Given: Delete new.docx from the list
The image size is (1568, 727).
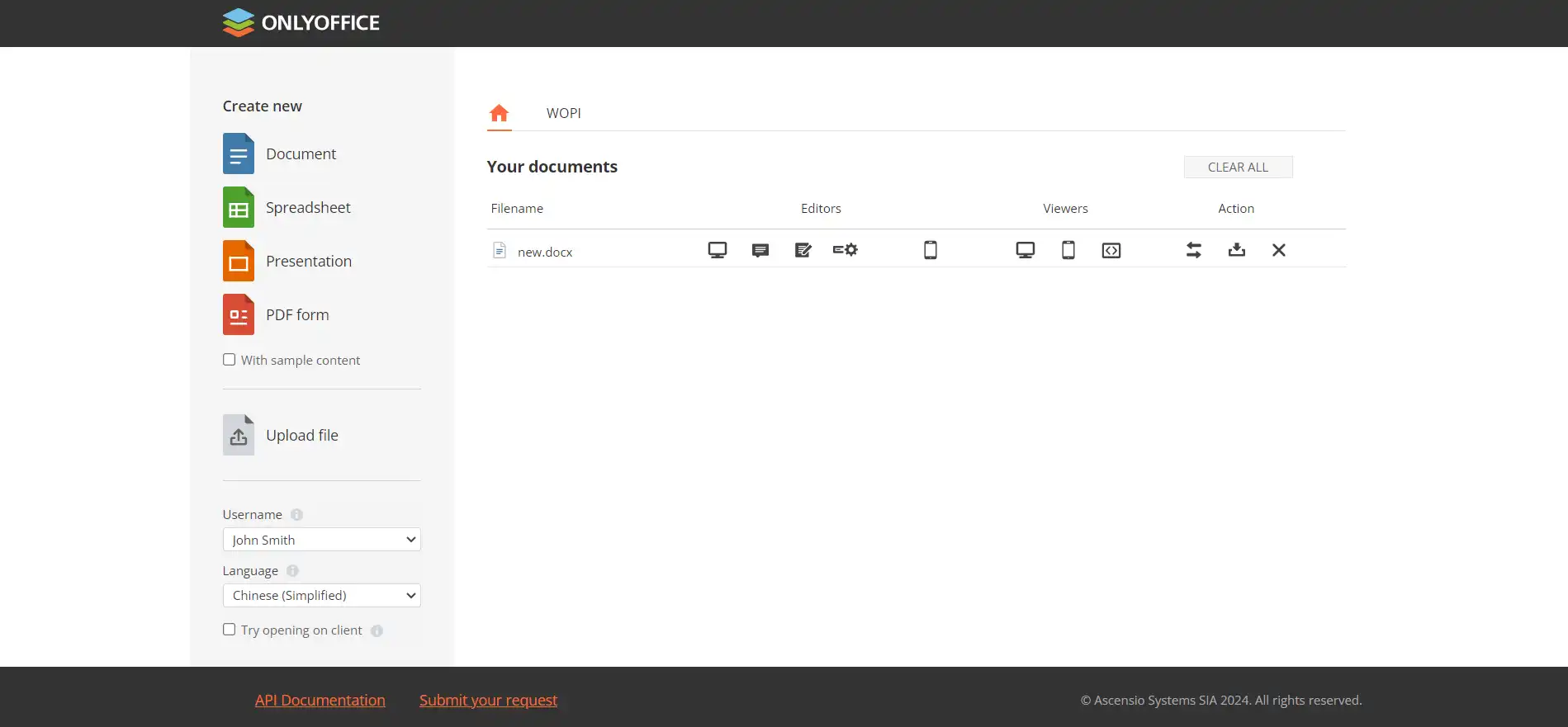Looking at the screenshot, I should [1278, 250].
